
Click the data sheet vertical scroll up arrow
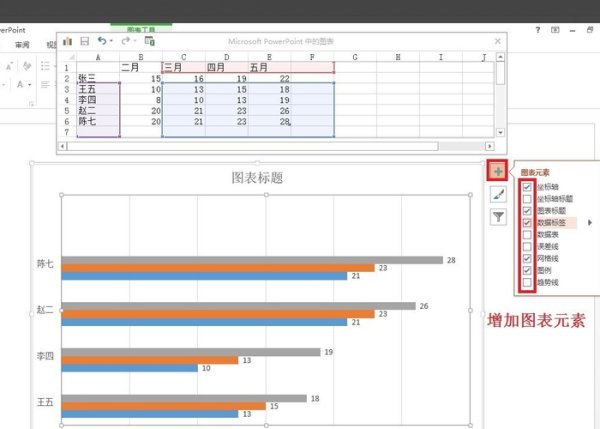[x=500, y=57]
